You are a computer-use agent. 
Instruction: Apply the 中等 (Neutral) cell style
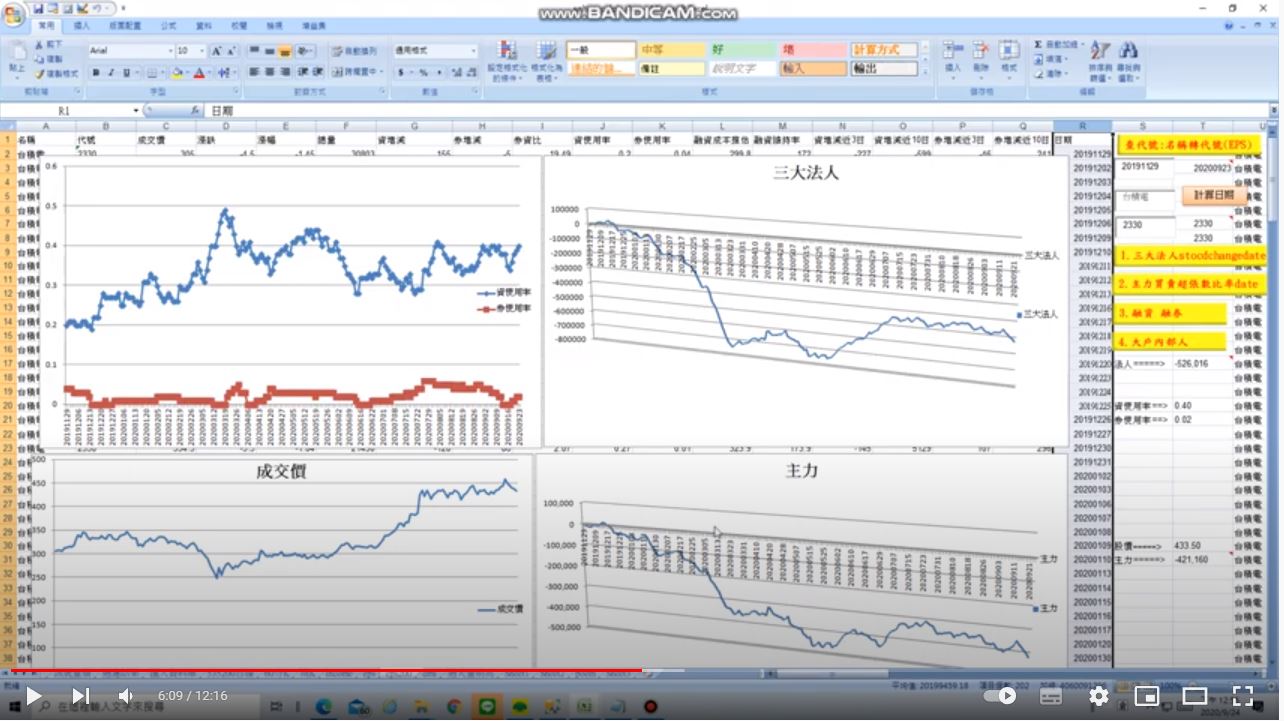click(672, 49)
